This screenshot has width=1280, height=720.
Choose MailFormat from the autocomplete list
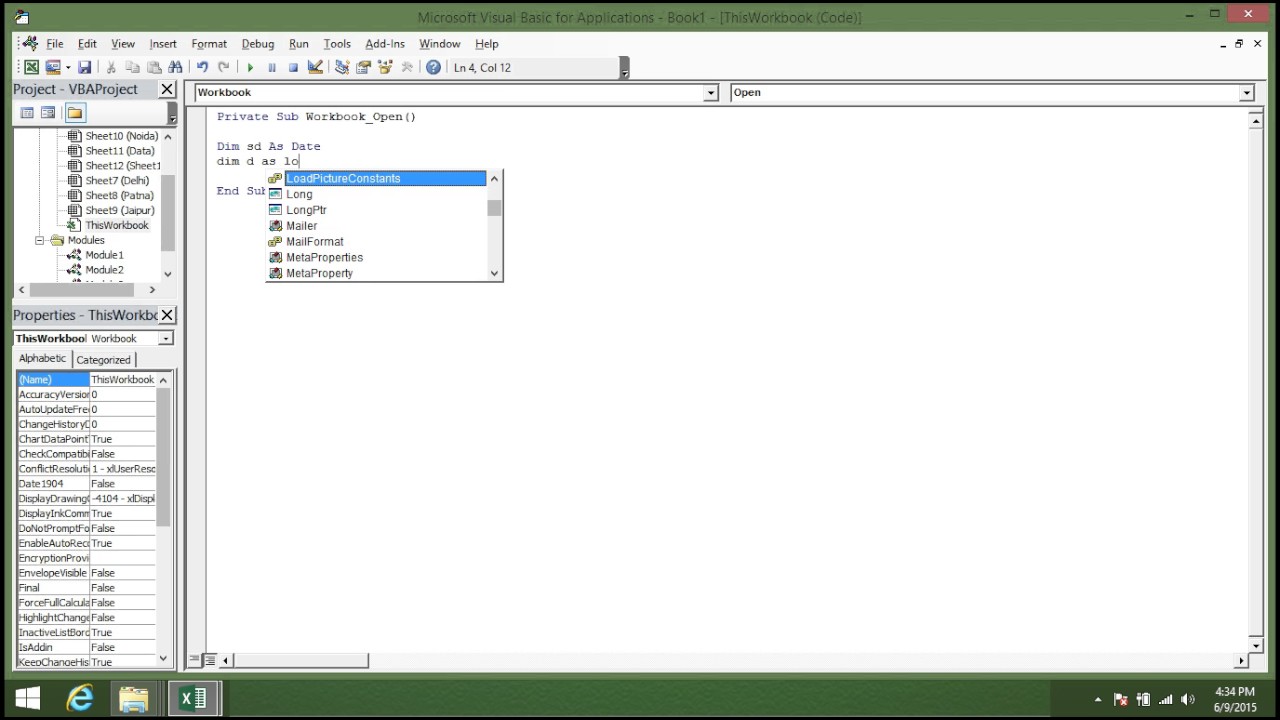(x=377, y=242)
